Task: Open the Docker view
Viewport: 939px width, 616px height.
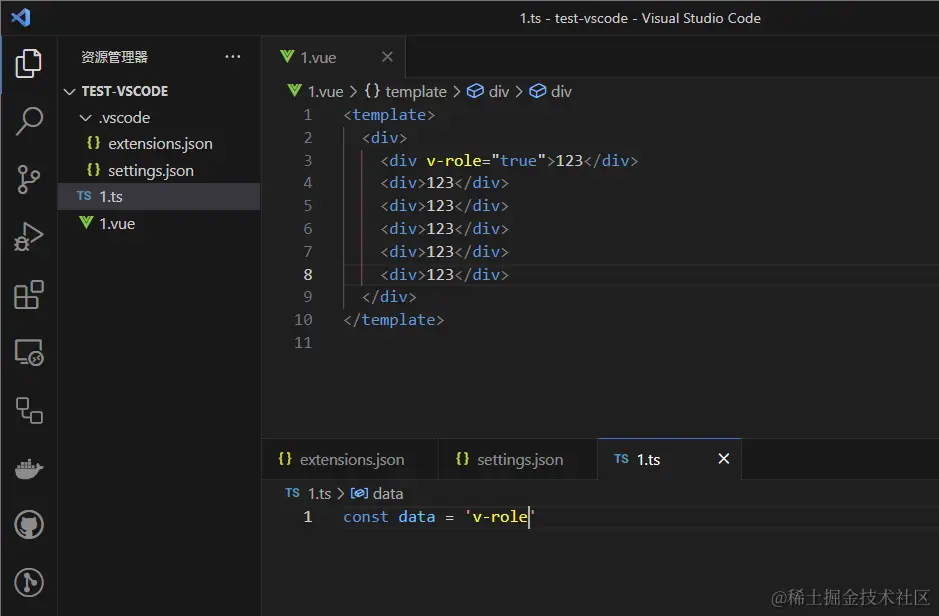Action: 29,468
